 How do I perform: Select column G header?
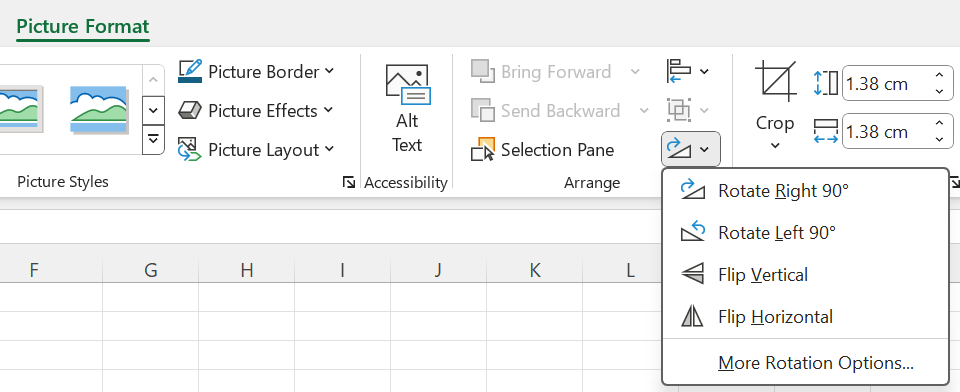tap(151, 270)
